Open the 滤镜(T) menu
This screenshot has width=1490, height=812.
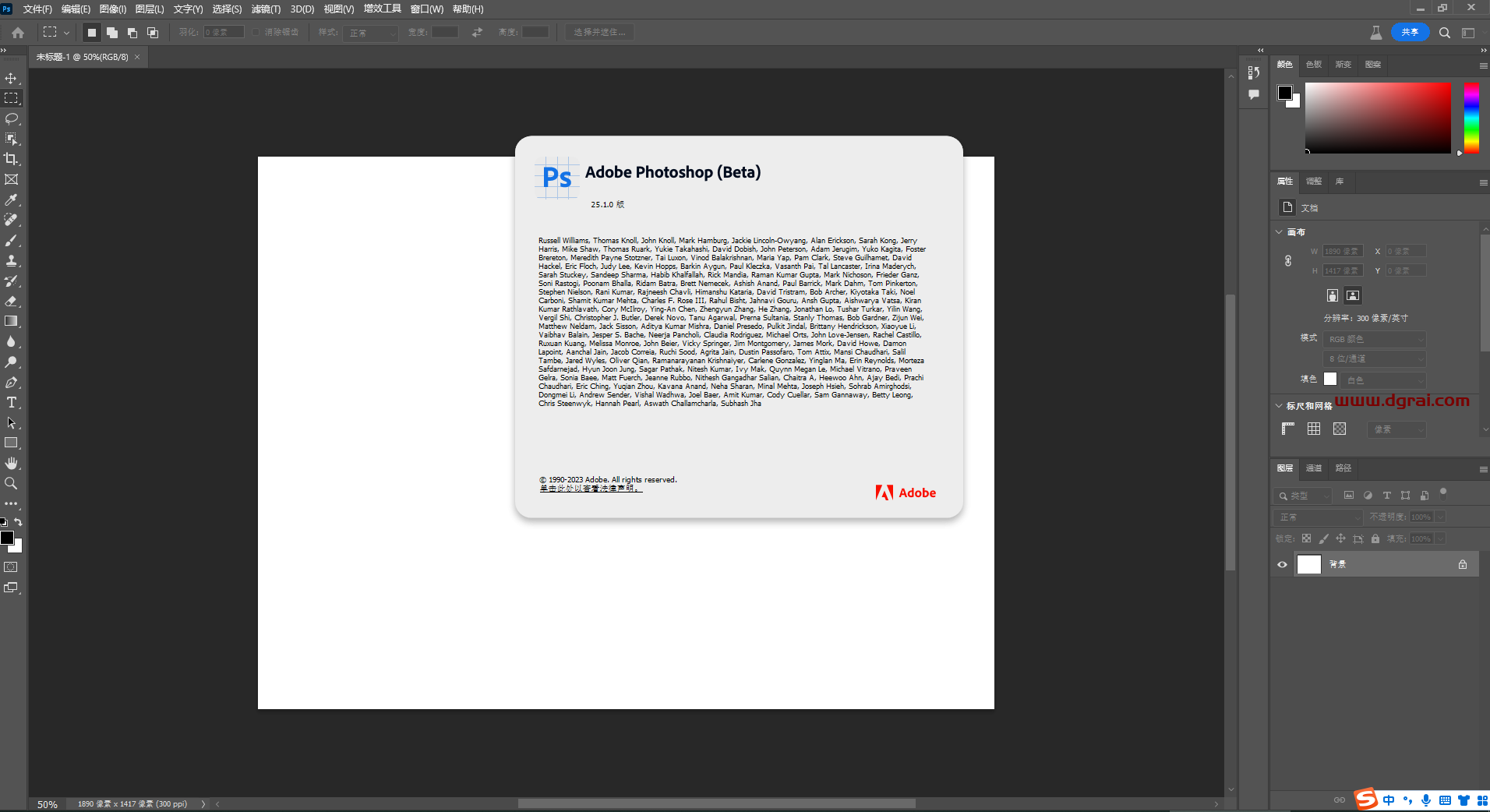pos(266,9)
